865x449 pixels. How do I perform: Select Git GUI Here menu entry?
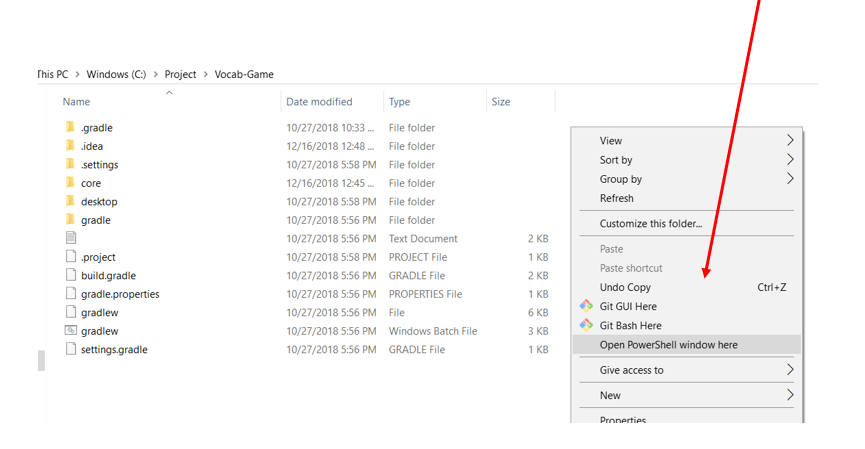coord(686,306)
